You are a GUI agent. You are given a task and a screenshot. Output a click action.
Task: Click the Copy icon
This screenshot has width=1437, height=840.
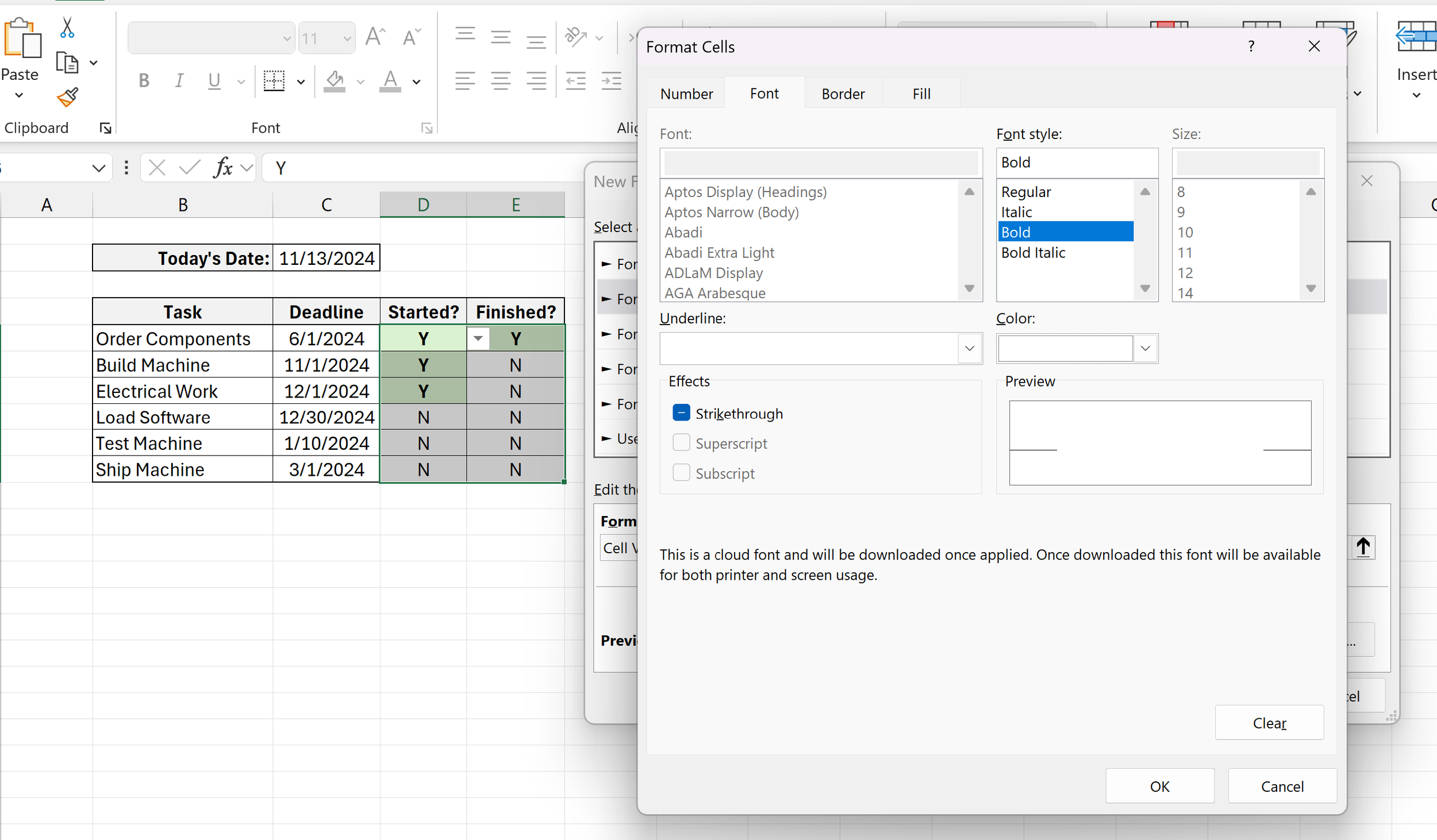67,63
